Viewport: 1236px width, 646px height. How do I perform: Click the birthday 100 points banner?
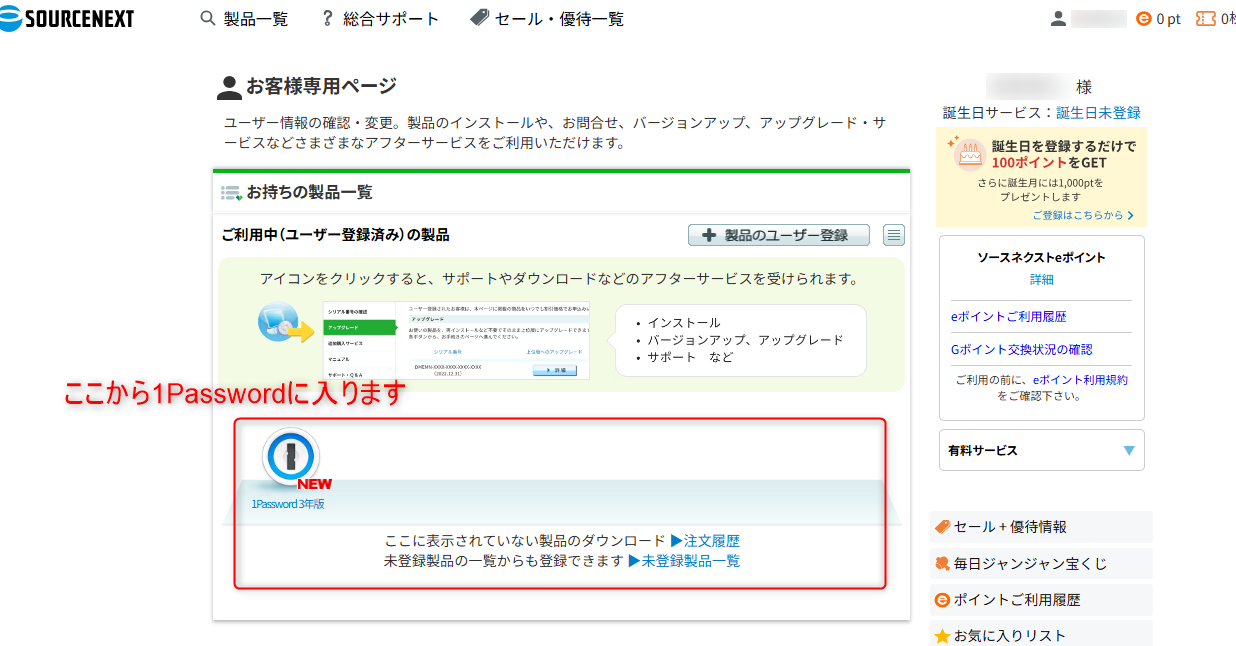[x=1041, y=176]
